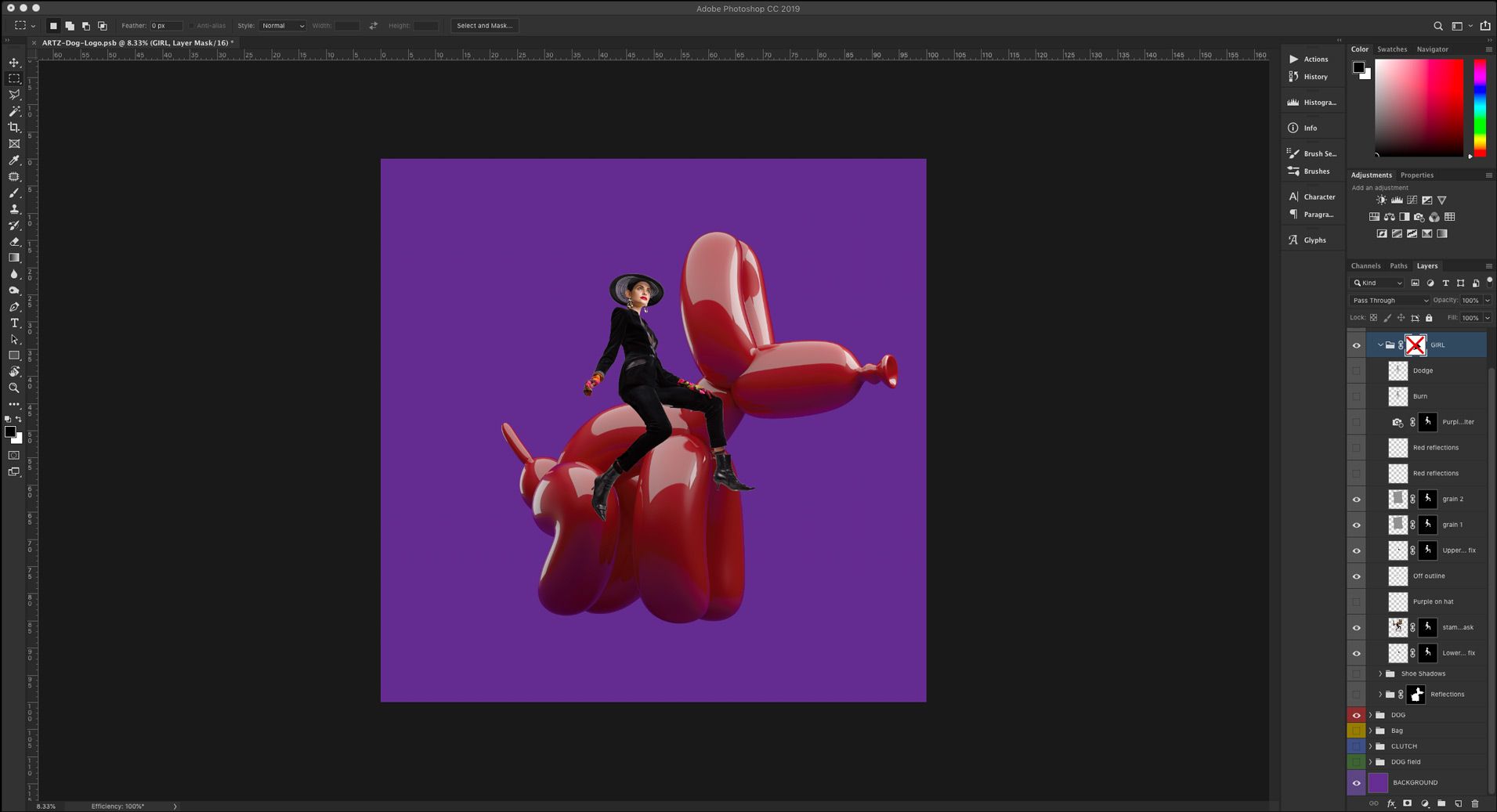Select the Crop tool
The image size is (1497, 812).
point(14,128)
